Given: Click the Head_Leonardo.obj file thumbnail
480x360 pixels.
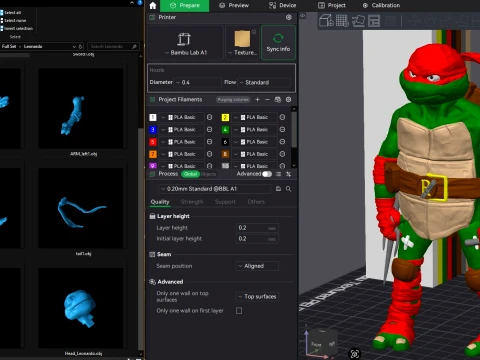Looking at the screenshot, I should click(x=81, y=308).
